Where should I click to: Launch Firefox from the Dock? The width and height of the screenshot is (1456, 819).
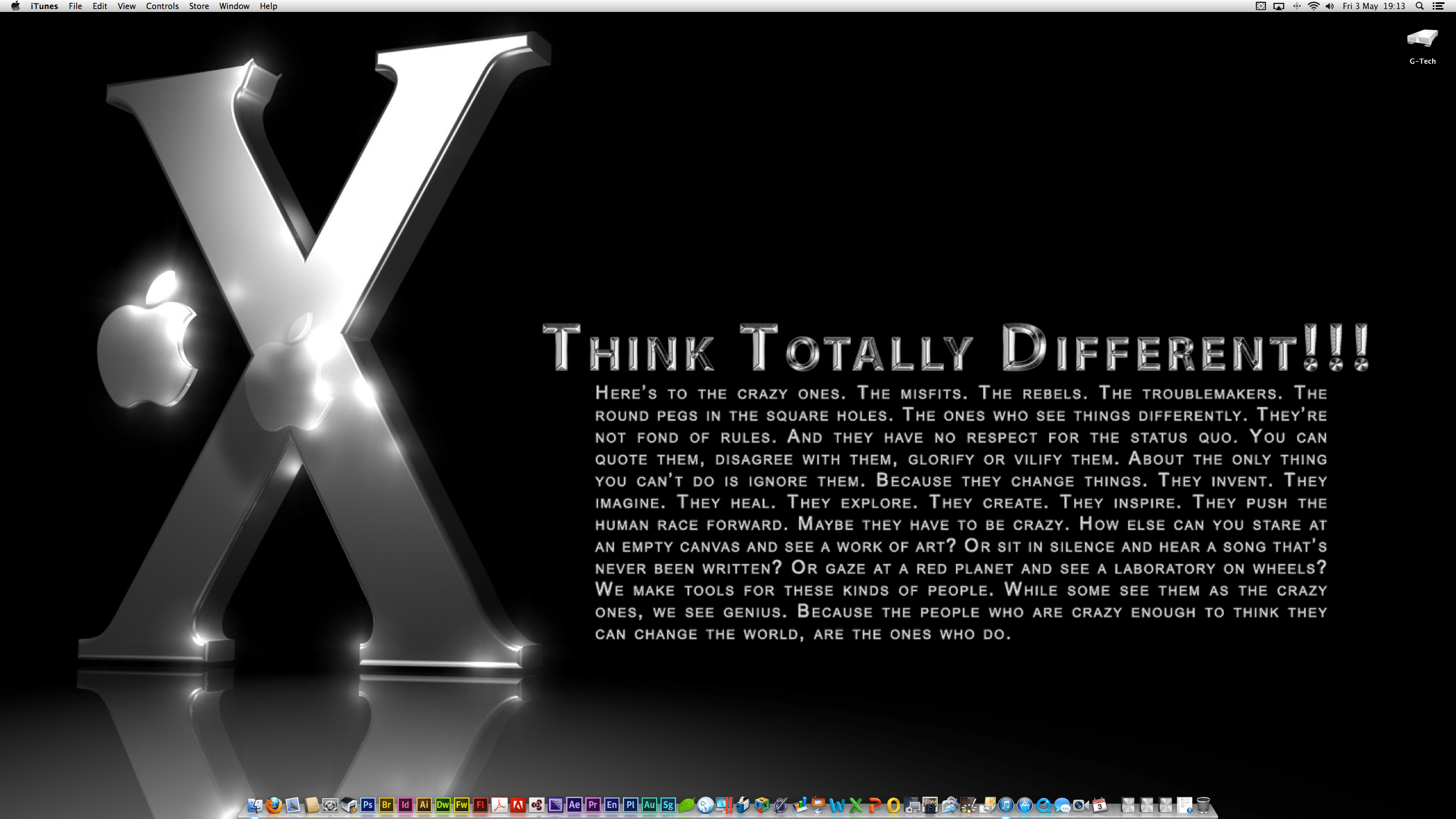(x=274, y=805)
